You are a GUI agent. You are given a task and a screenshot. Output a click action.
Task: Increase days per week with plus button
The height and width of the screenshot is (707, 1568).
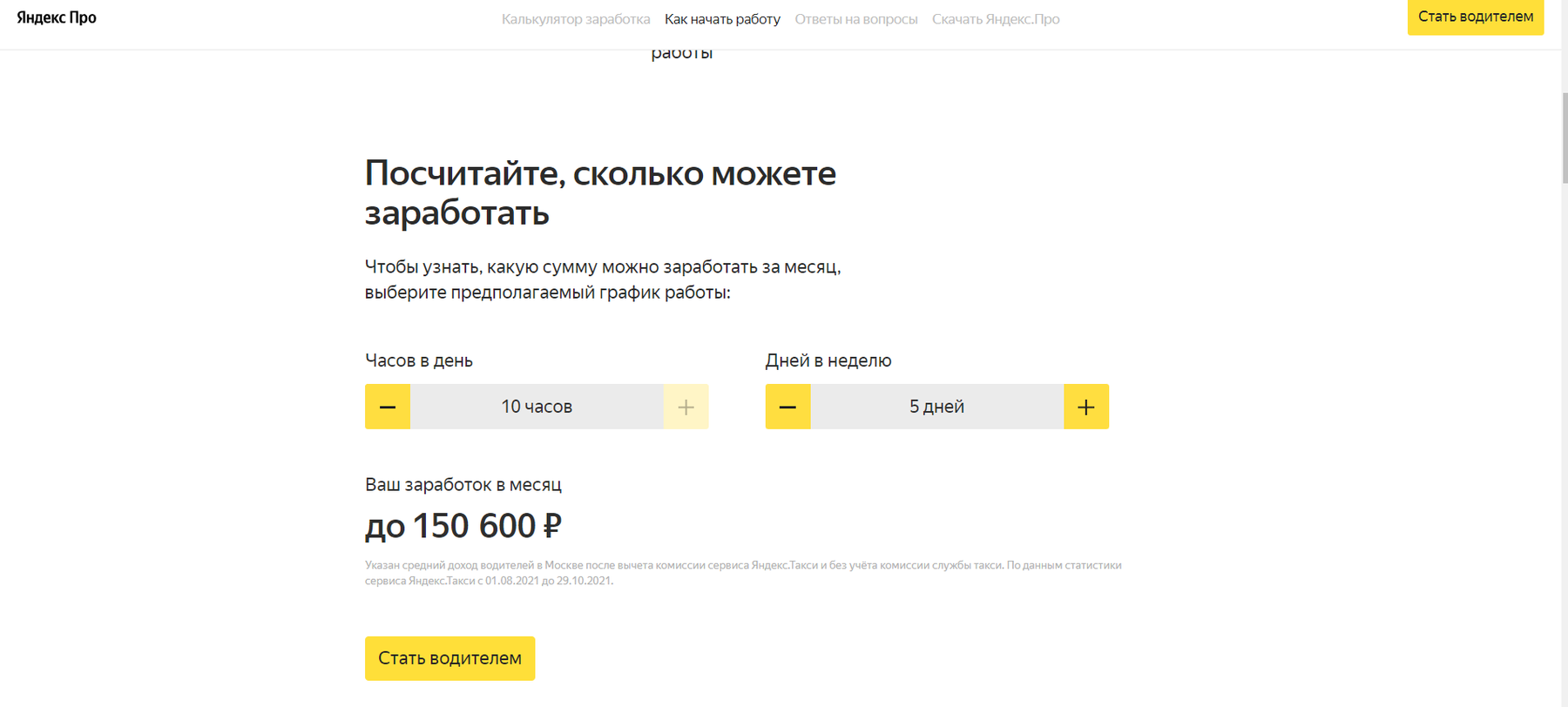point(1086,407)
